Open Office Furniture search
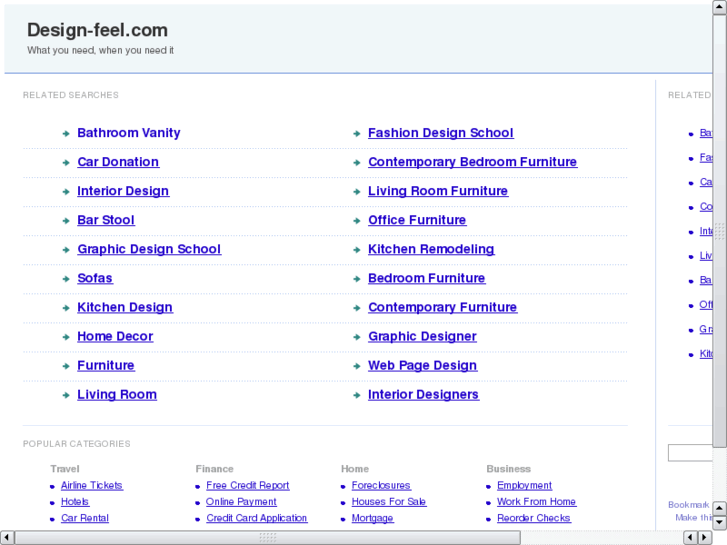727x545 pixels. pyautogui.click(x=417, y=220)
